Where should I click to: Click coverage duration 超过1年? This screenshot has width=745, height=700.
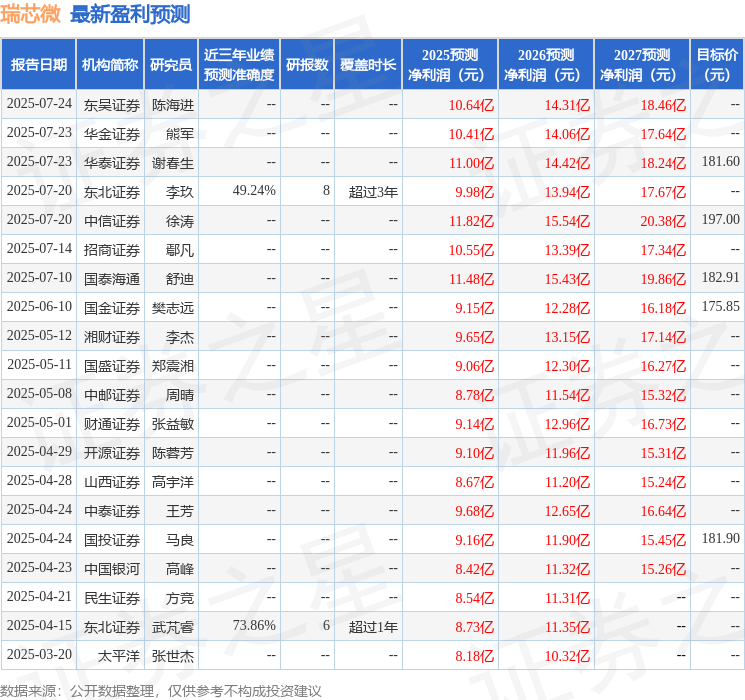click(373, 627)
